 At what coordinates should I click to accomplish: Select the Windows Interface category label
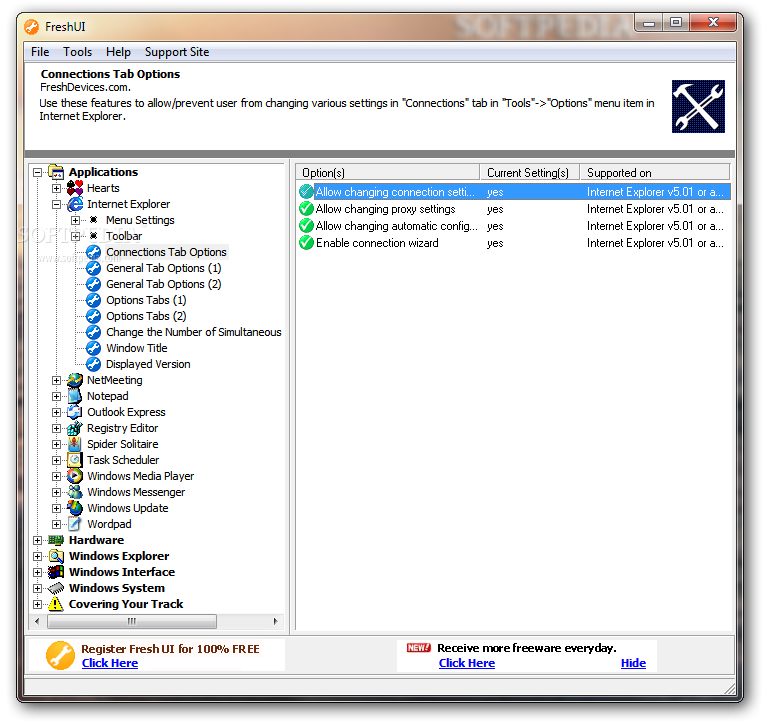coord(122,572)
